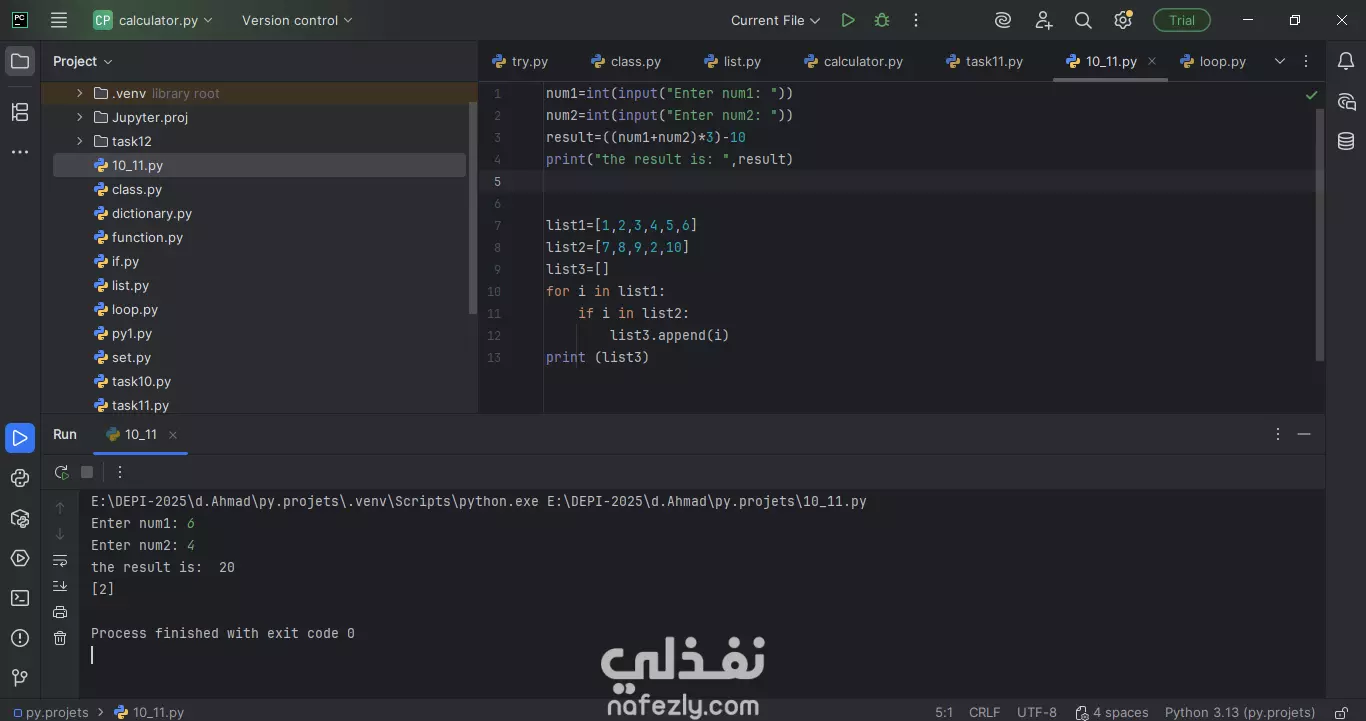This screenshot has height=721, width=1366.
Task: Open the Version control dropdown
Action: click(297, 20)
